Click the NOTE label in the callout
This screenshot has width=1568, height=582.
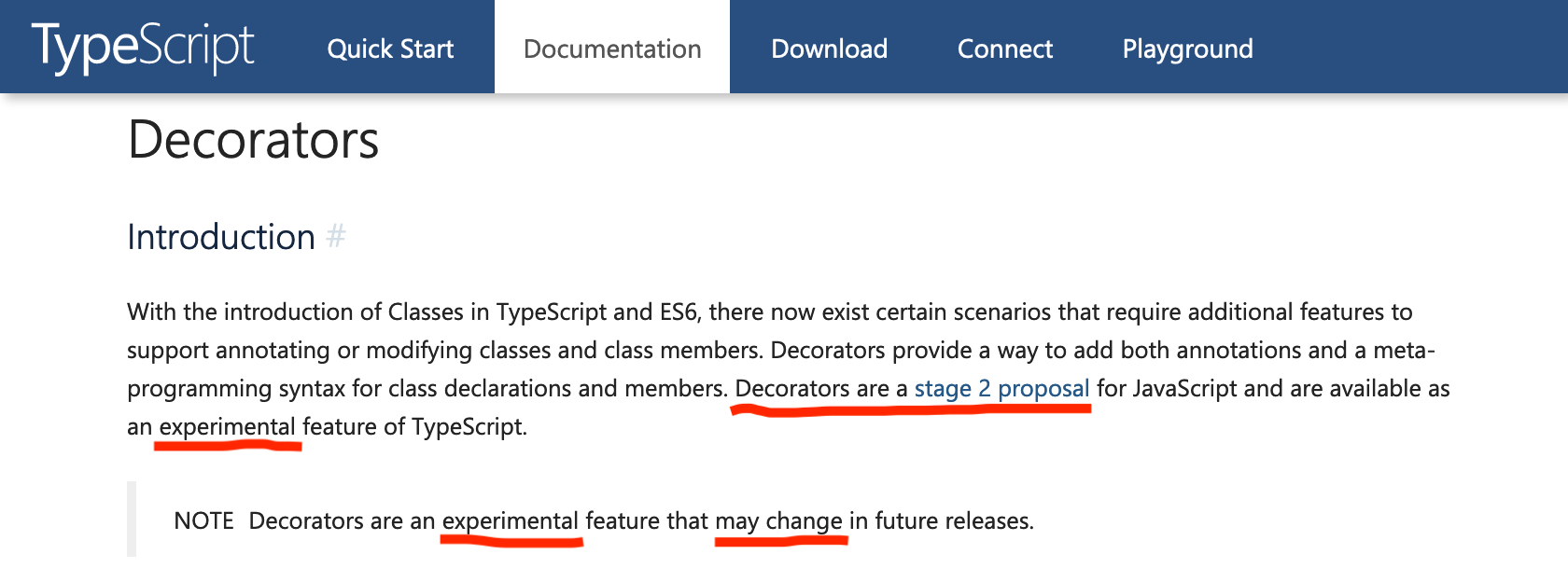pos(203,520)
